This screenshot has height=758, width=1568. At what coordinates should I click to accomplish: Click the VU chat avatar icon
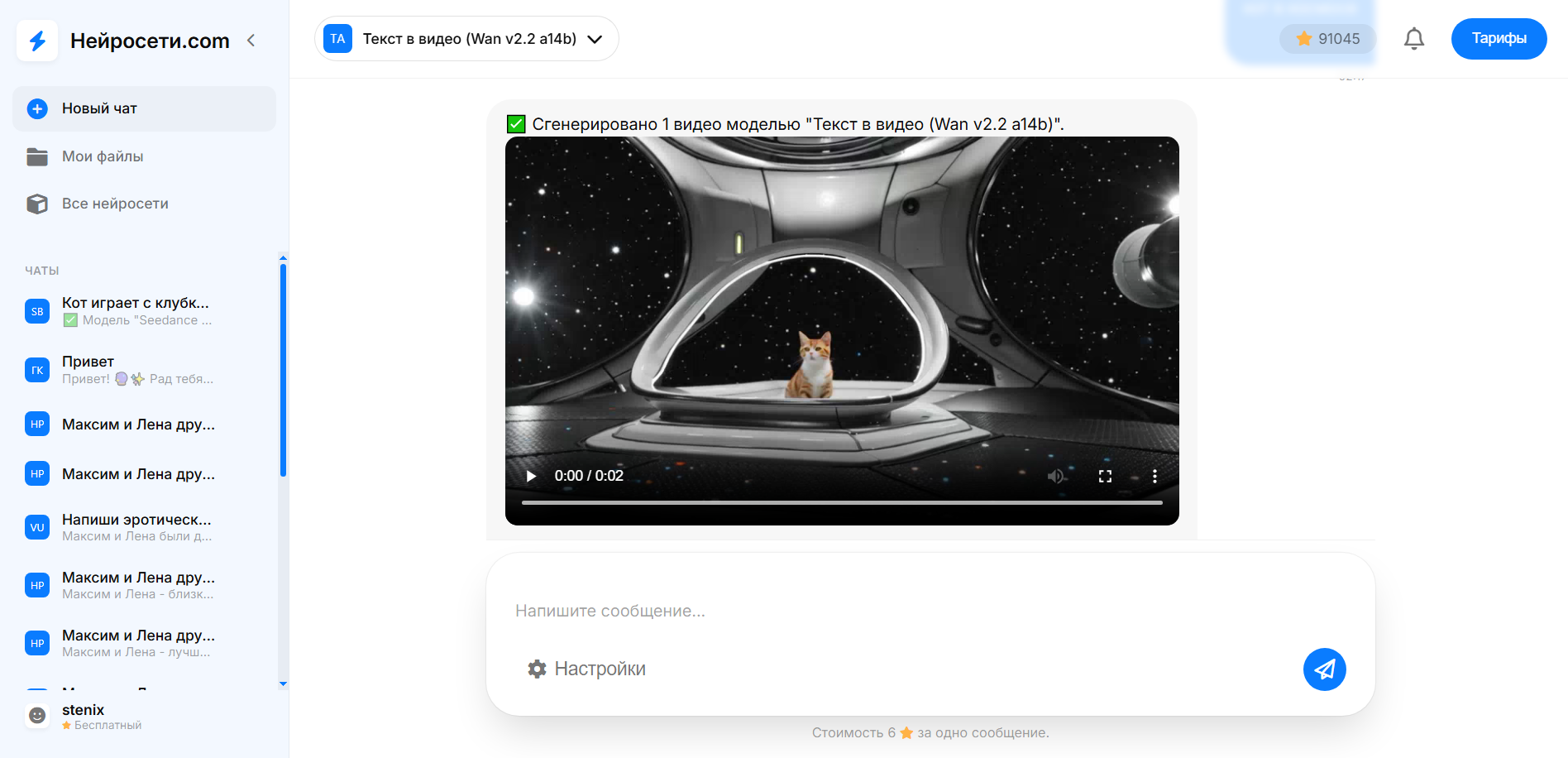37,527
